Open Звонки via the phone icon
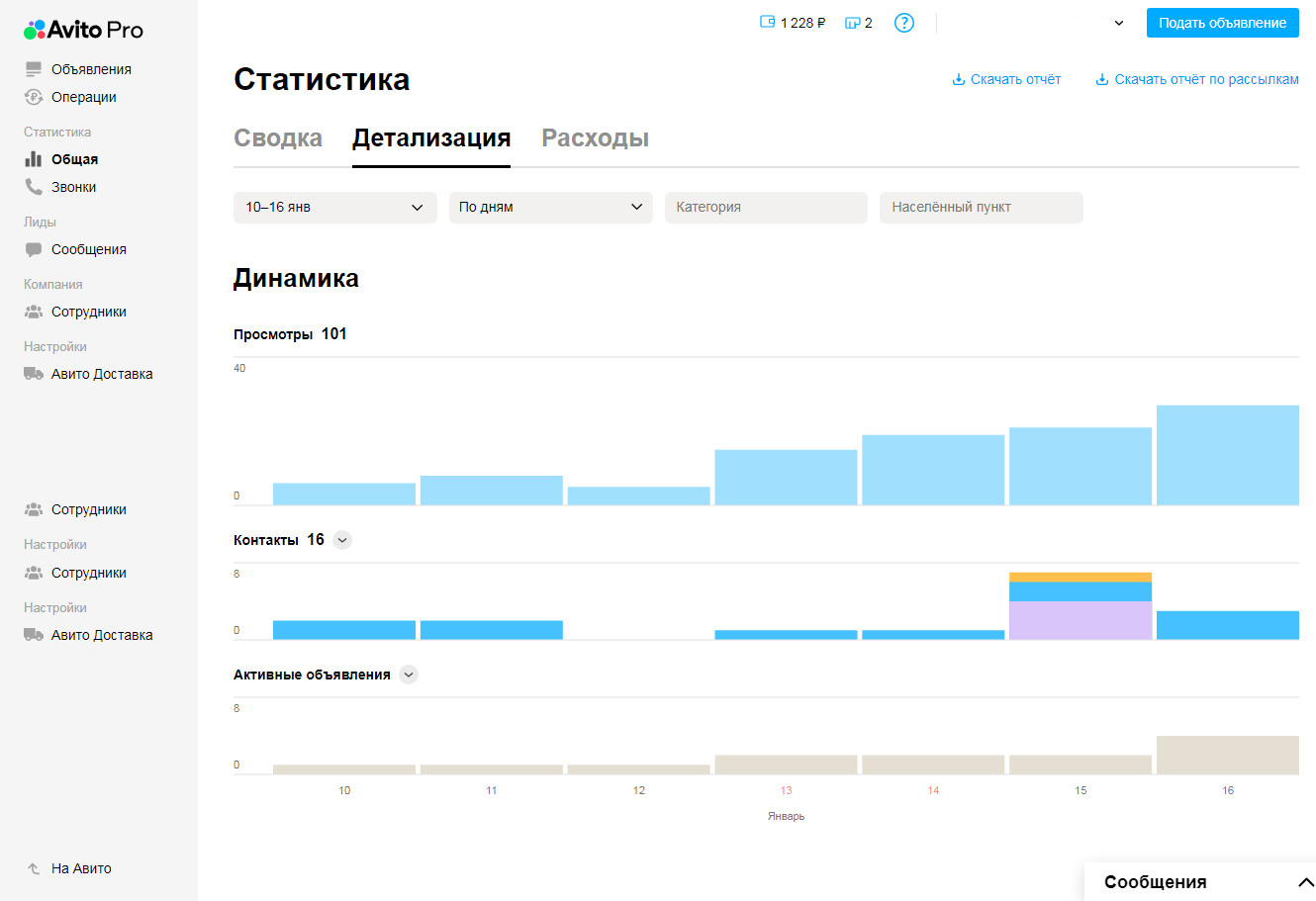1316x901 pixels. (34, 186)
